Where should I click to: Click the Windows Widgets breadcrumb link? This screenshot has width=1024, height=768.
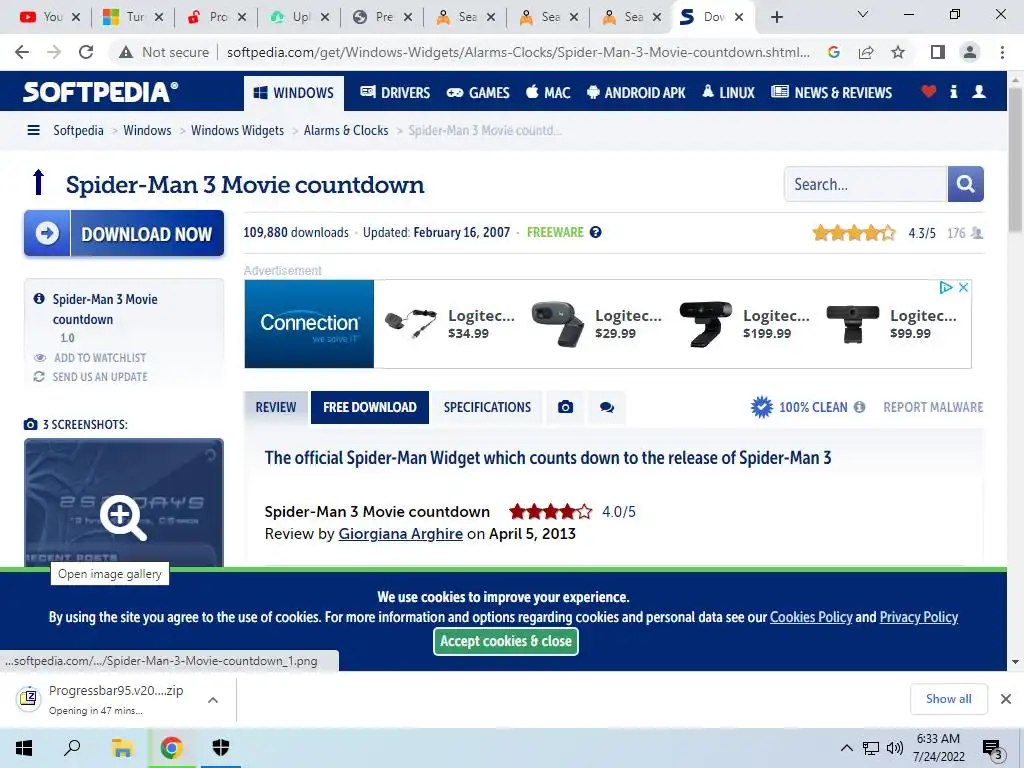[x=237, y=131]
